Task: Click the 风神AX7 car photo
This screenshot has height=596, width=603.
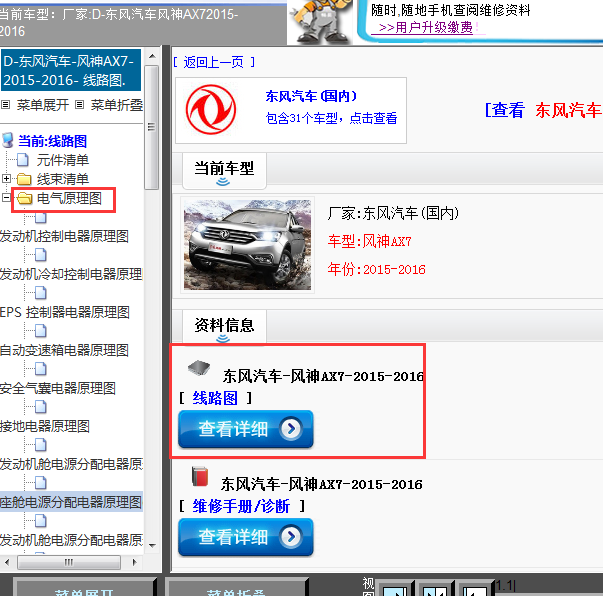Action: [x=247, y=245]
